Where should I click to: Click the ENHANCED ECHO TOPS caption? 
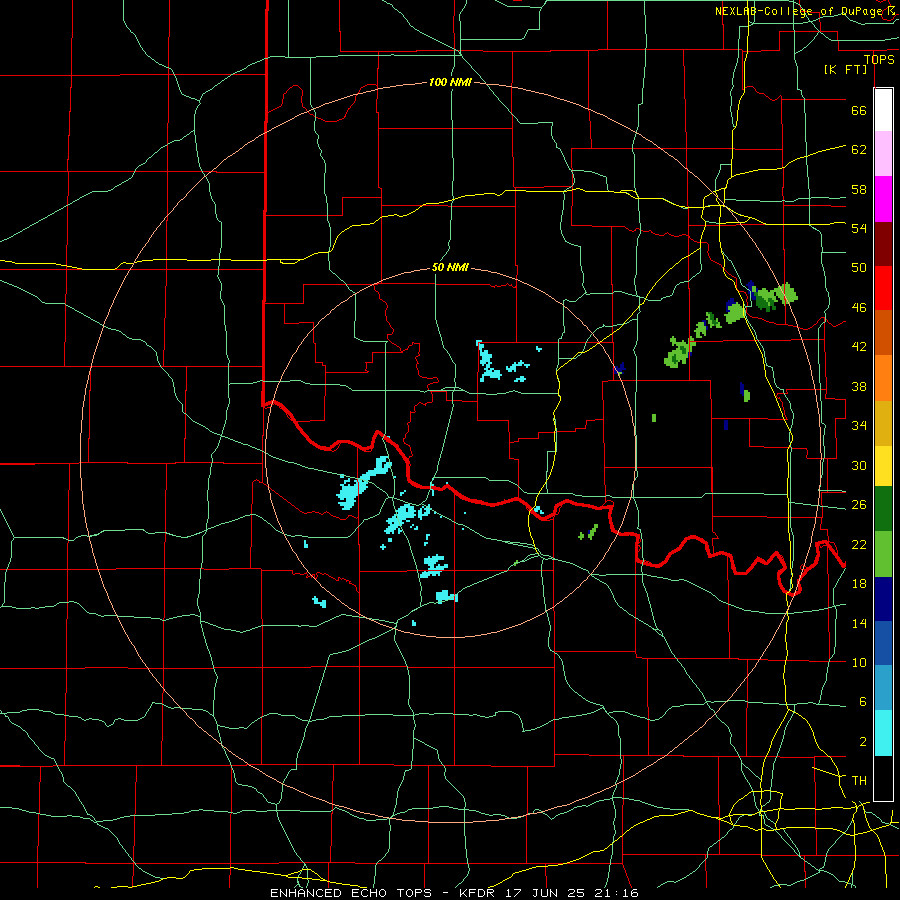tap(351, 893)
